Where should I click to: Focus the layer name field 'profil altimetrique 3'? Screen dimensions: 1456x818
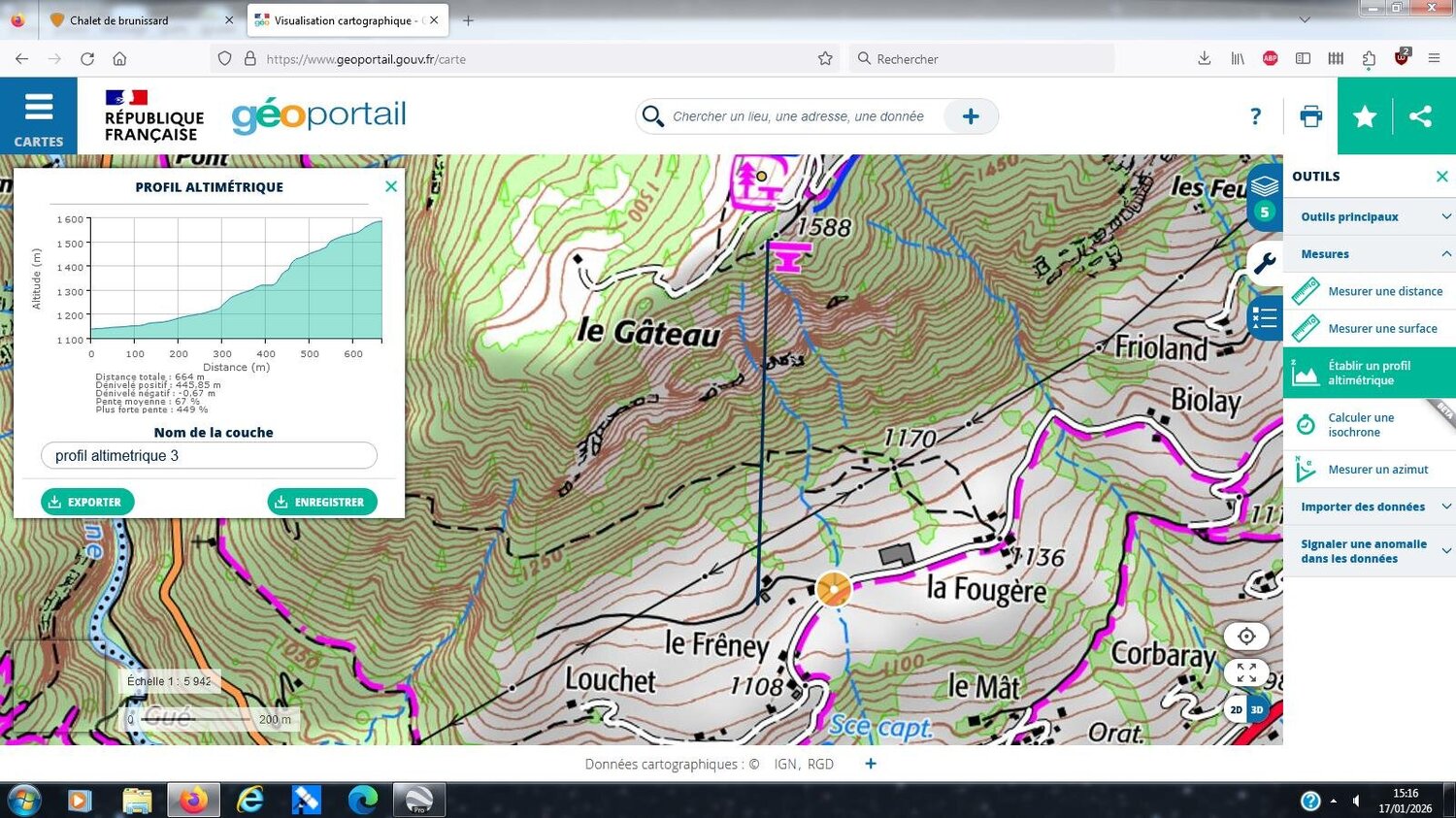click(209, 455)
